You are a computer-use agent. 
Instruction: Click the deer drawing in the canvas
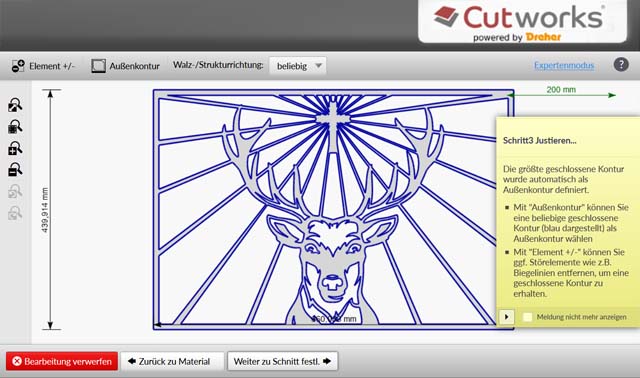333,209
